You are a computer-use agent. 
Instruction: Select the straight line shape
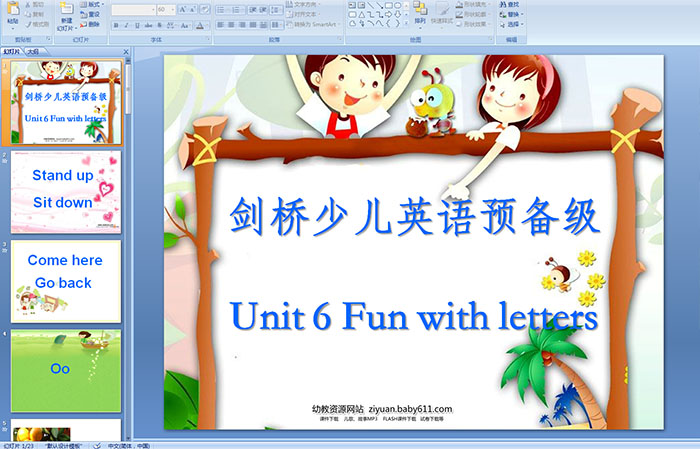pos(371,5)
